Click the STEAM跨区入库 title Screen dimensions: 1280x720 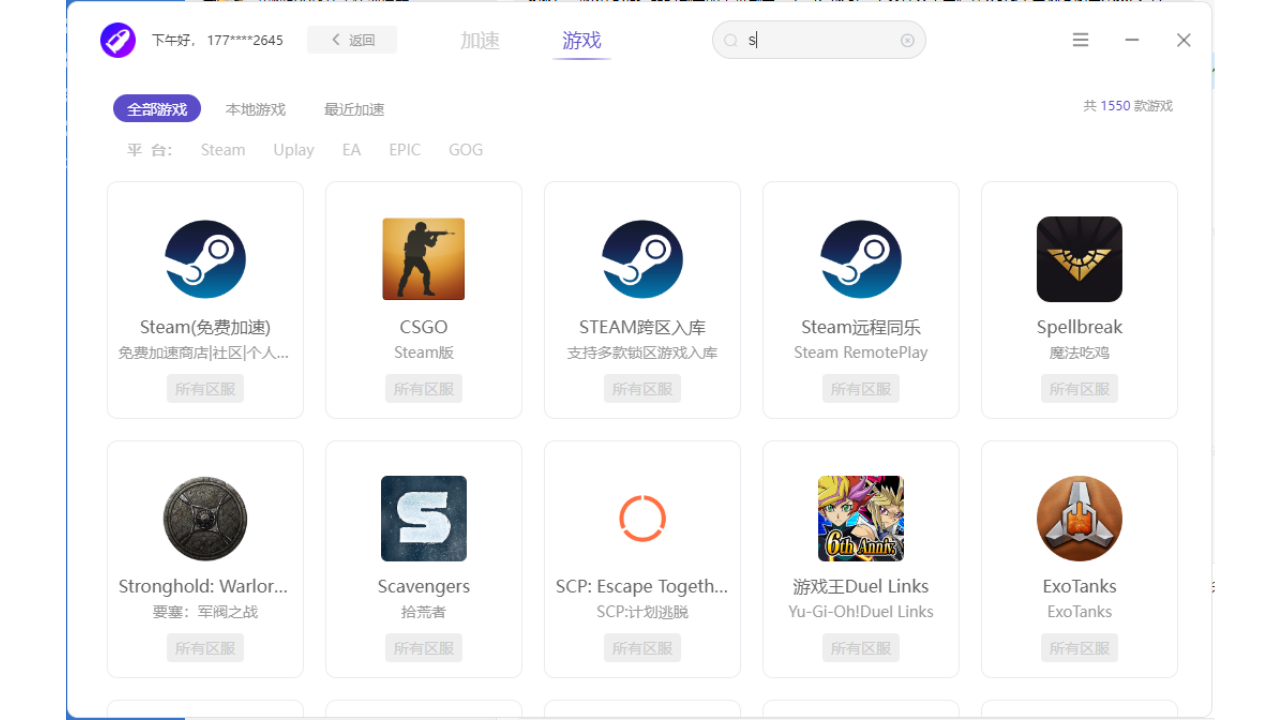(x=642, y=327)
